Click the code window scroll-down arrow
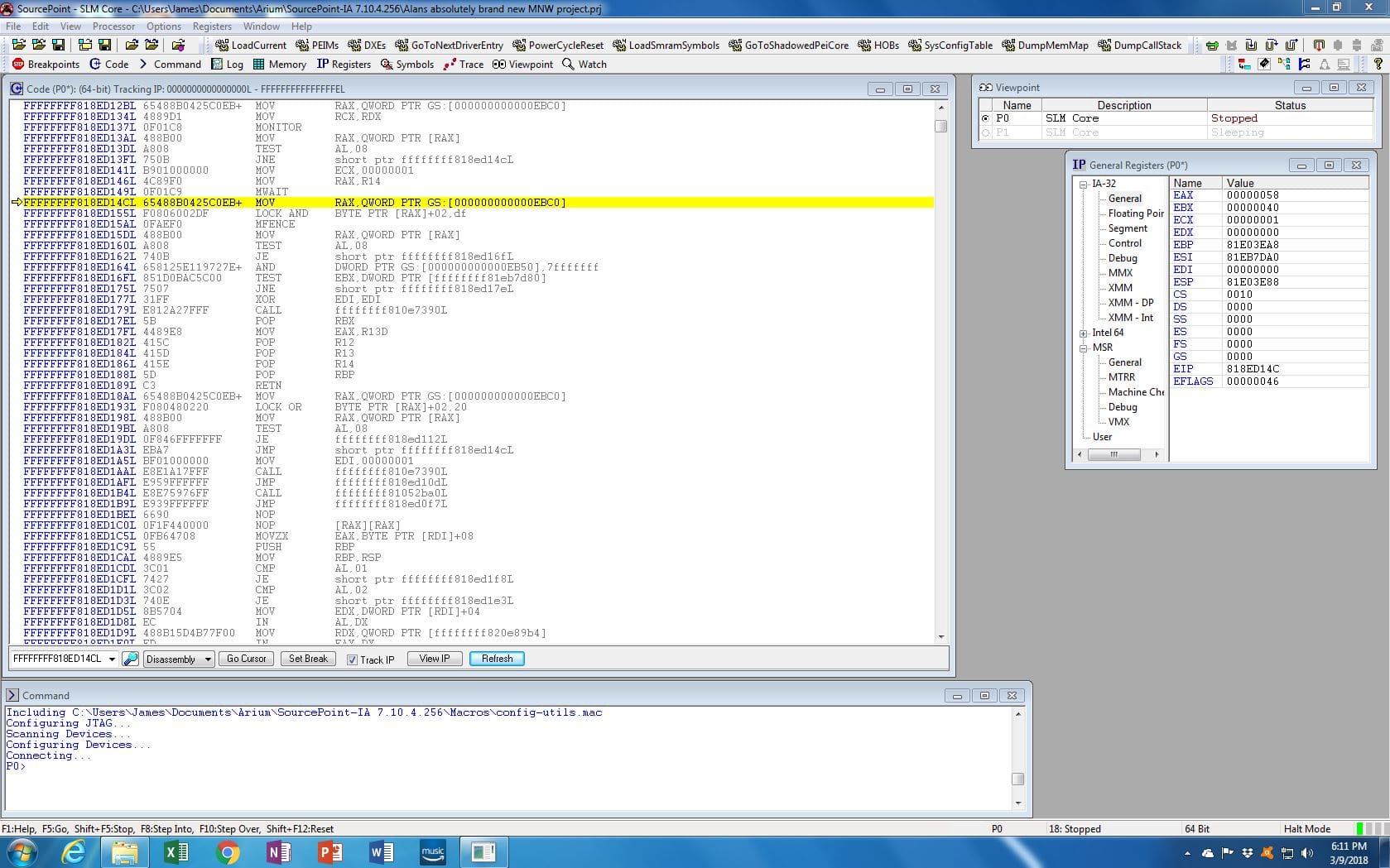The width and height of the screenshot is (1390, 868). point(940,636)
